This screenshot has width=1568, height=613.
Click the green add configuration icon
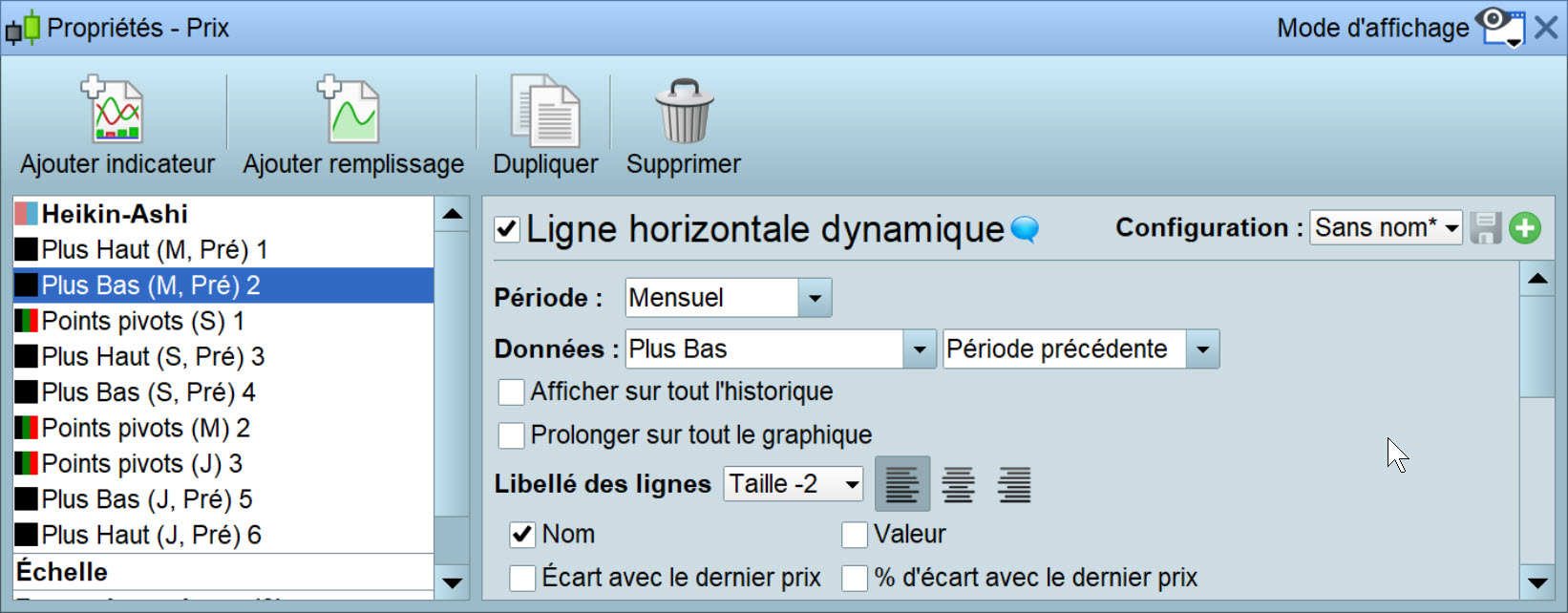(1525, 228)
